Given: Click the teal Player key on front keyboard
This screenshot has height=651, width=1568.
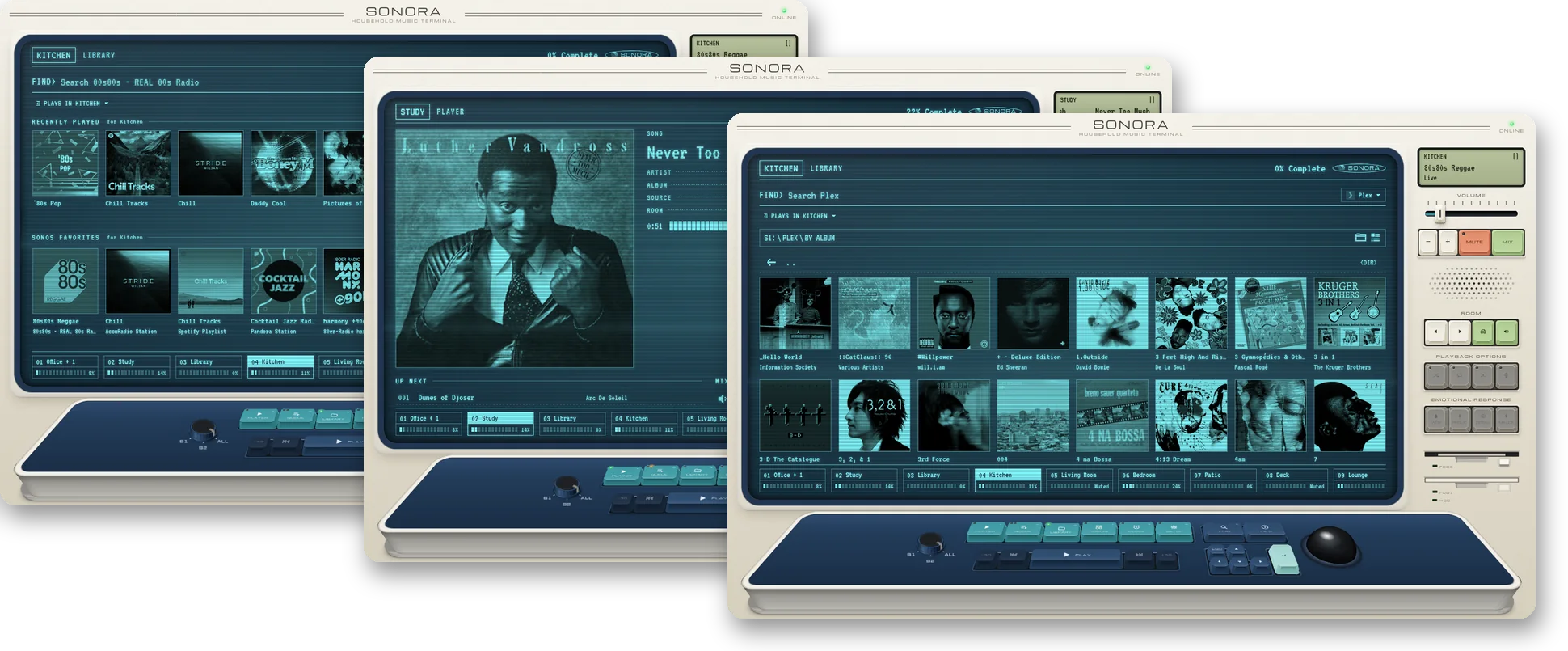Looking at the screenshot, I should coord(986,531).
